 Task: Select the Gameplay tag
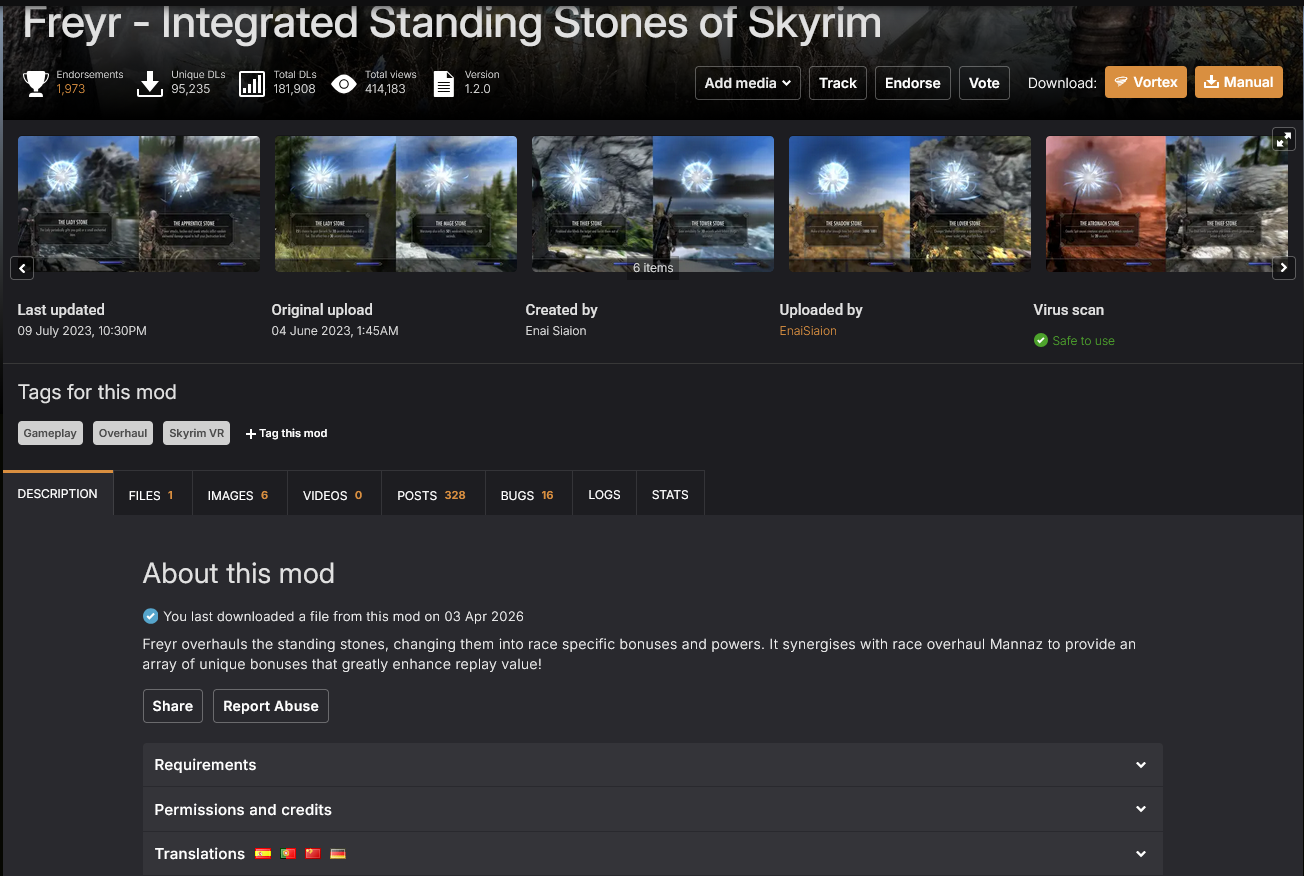tap(50, 433)
